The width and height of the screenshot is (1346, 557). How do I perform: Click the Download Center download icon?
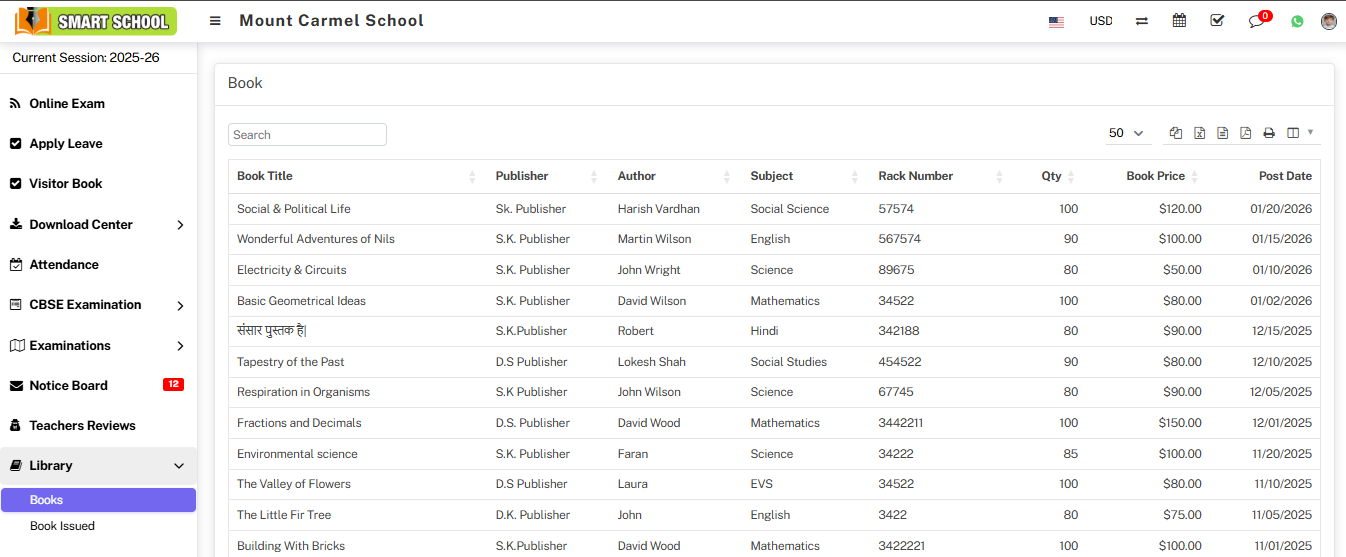tap(15, 225)
